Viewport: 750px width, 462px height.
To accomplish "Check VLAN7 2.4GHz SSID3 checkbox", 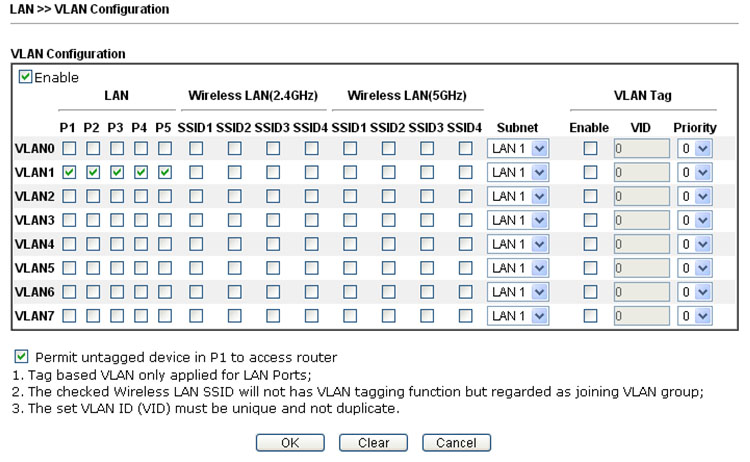I will point(272,316).
